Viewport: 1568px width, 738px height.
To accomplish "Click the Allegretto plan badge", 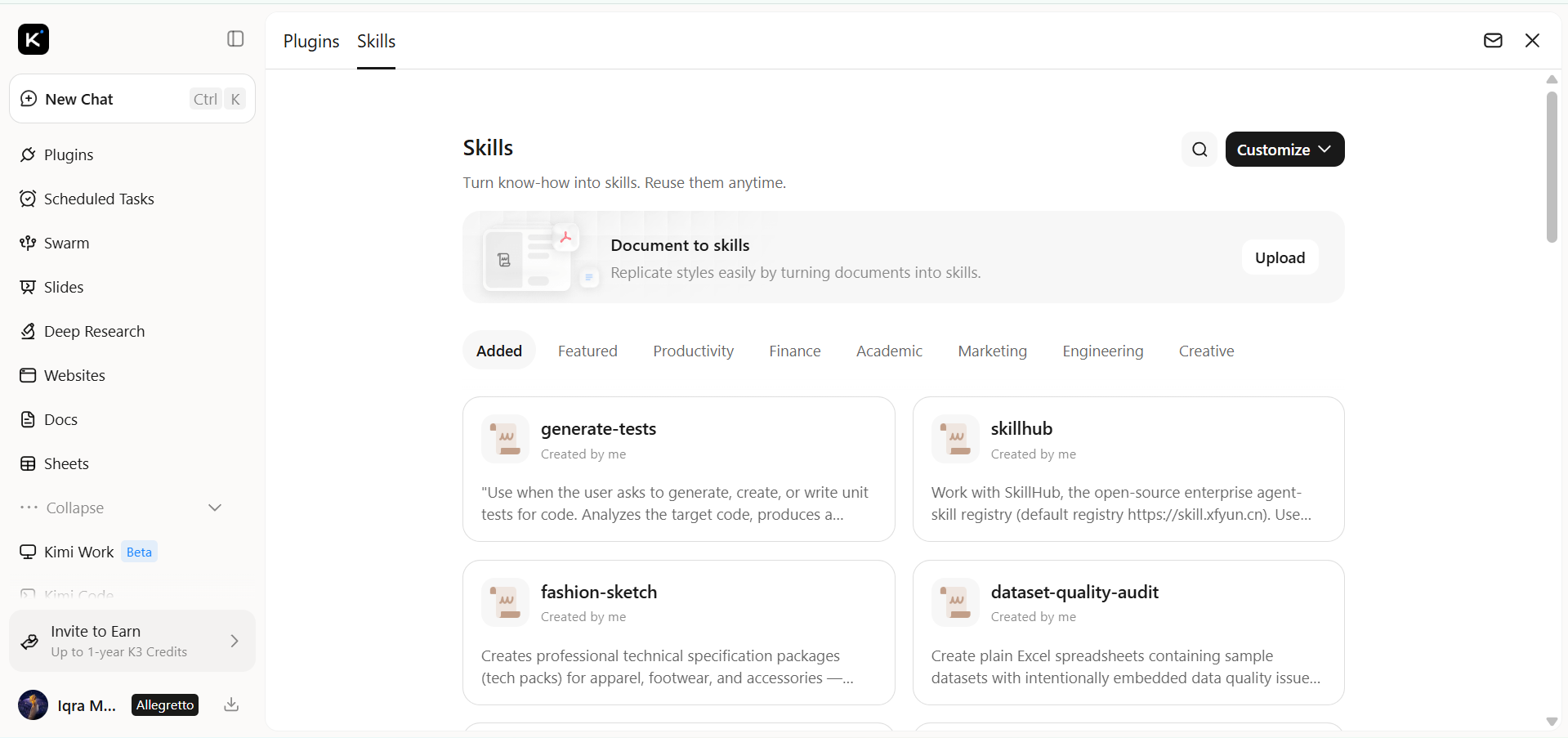I will coord(165,704).
